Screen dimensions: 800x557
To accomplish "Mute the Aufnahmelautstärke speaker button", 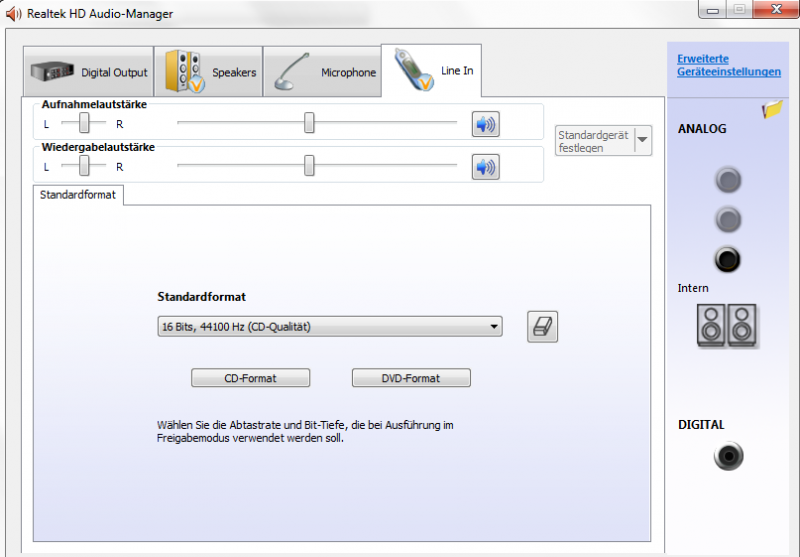I will (x=485, y=124).
